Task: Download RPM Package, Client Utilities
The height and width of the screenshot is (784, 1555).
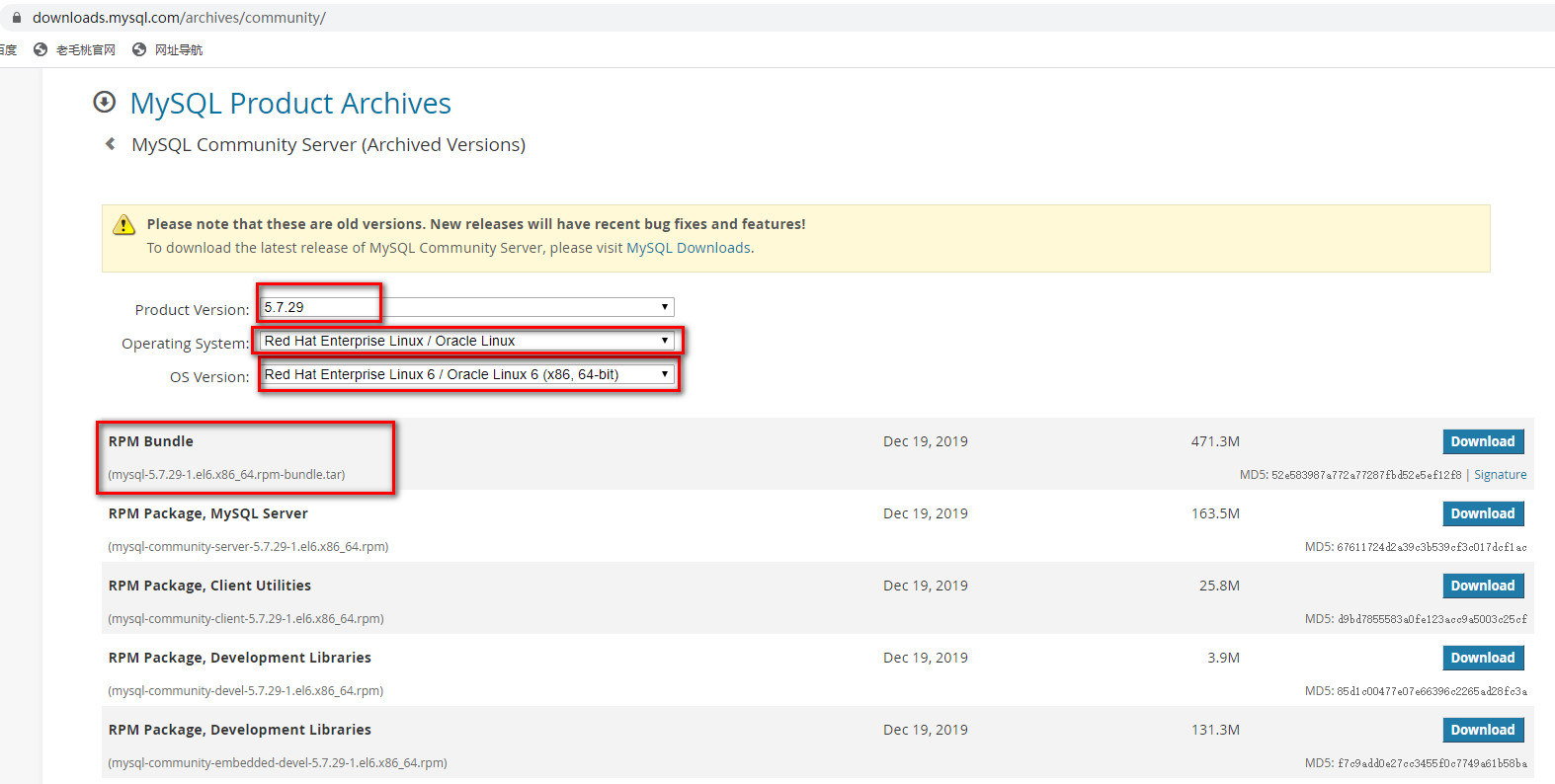Action: [x=1483, y=586]
